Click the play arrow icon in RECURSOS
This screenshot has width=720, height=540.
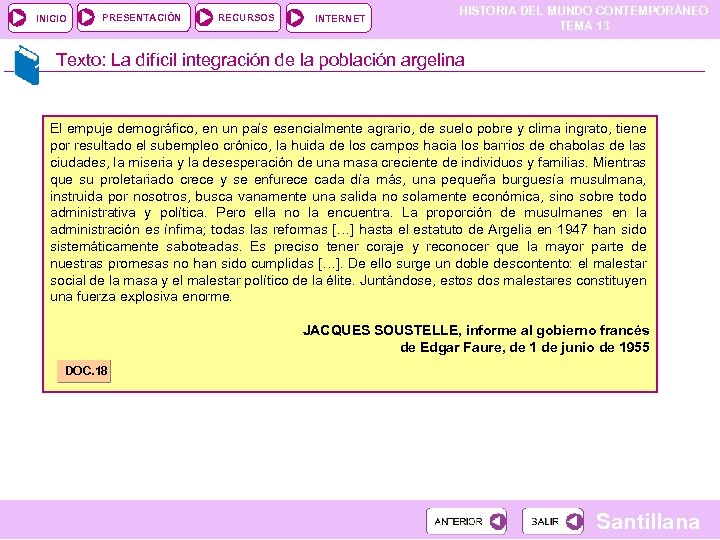pos(204,17)
